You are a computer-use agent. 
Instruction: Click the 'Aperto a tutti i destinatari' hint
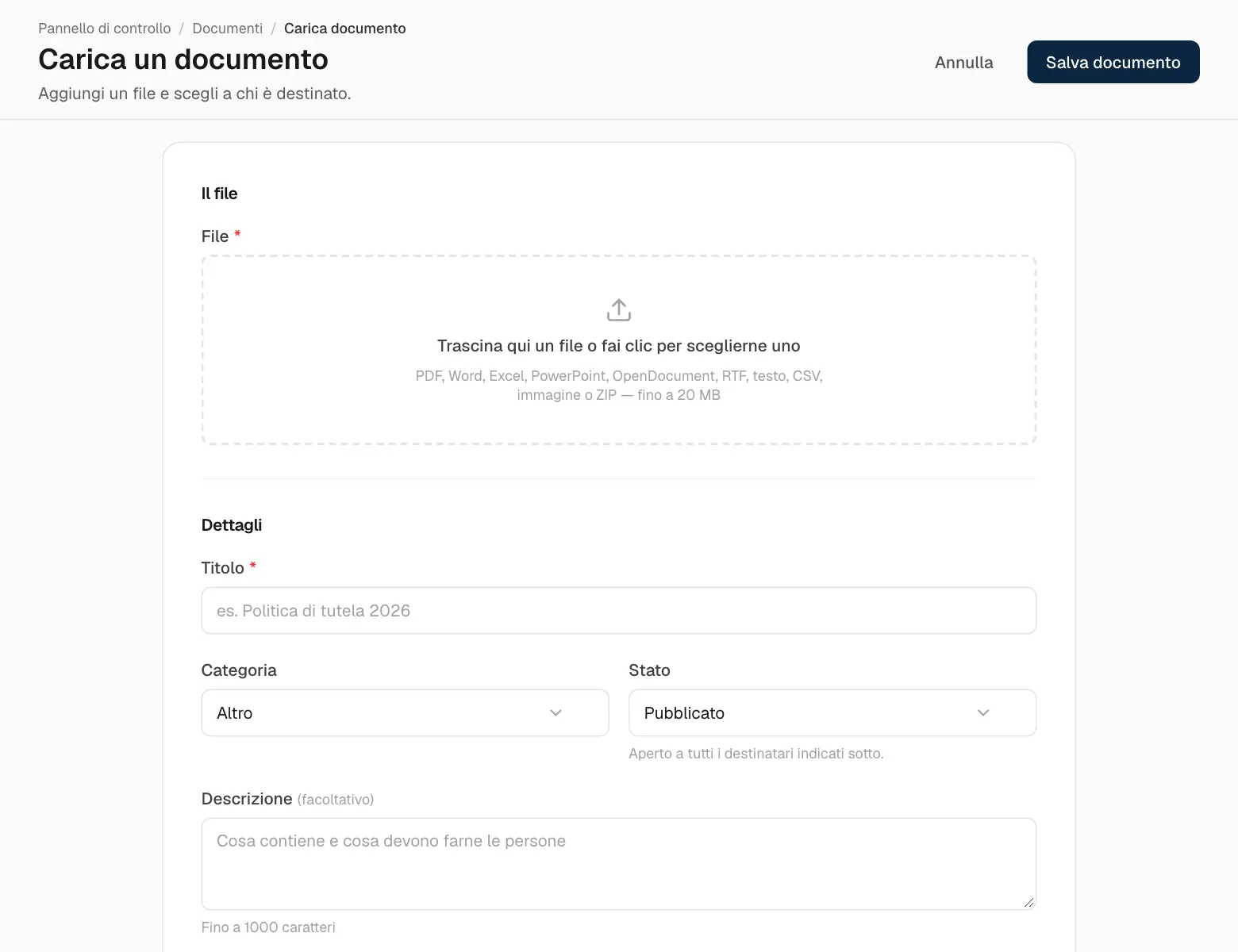pyautogui.click(x=756, y=754)
